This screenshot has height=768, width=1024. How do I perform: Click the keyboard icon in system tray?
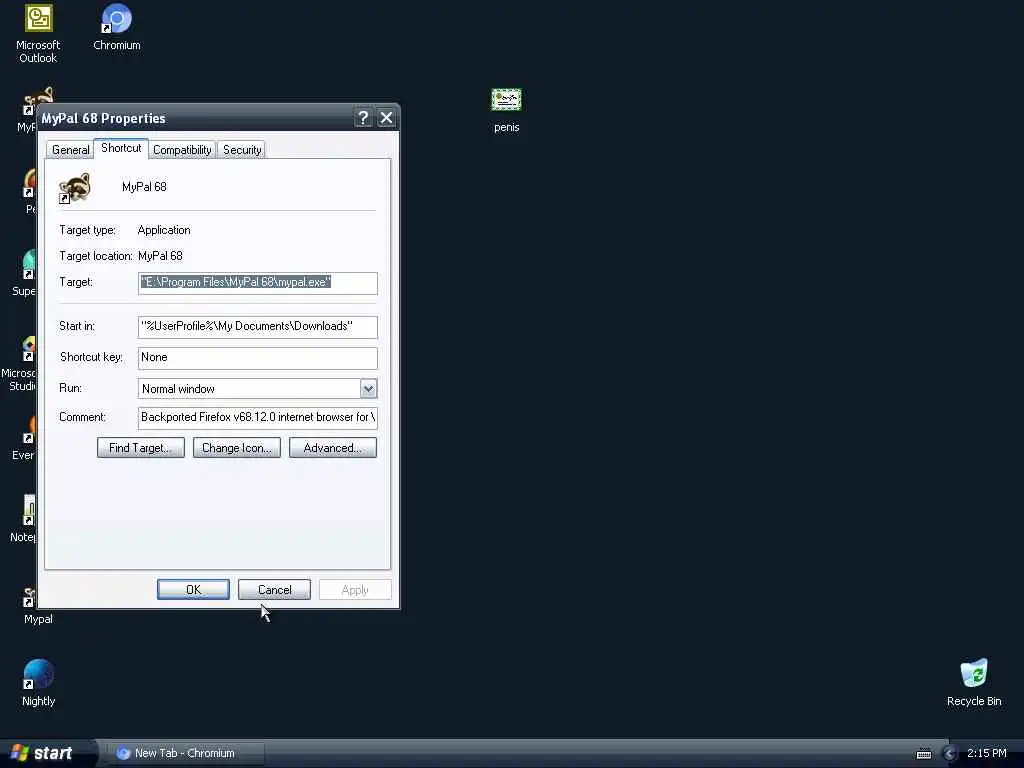[x=923, y=754]
